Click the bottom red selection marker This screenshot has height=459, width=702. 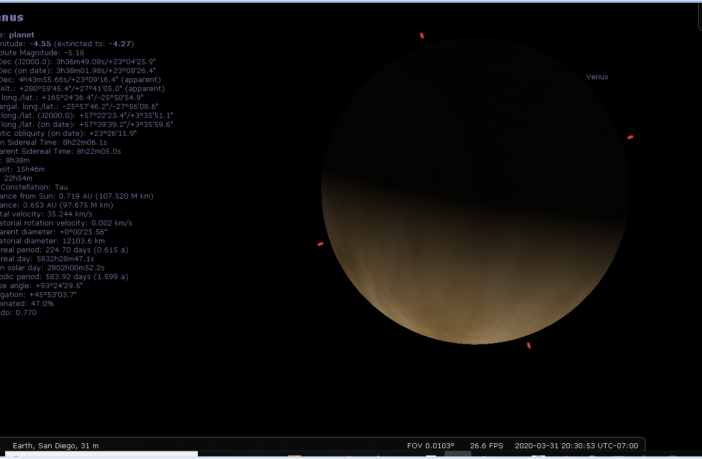point(528,345)
